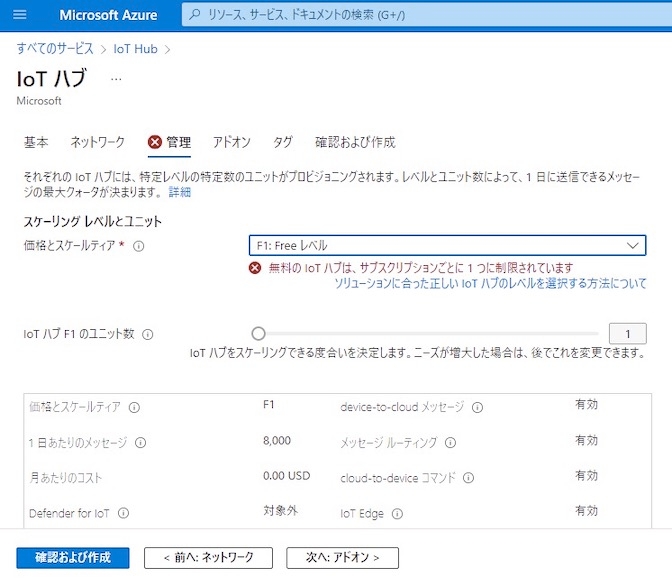
Task: Open info icon for メッセージ ルーティング
Action: pos(450,442)
